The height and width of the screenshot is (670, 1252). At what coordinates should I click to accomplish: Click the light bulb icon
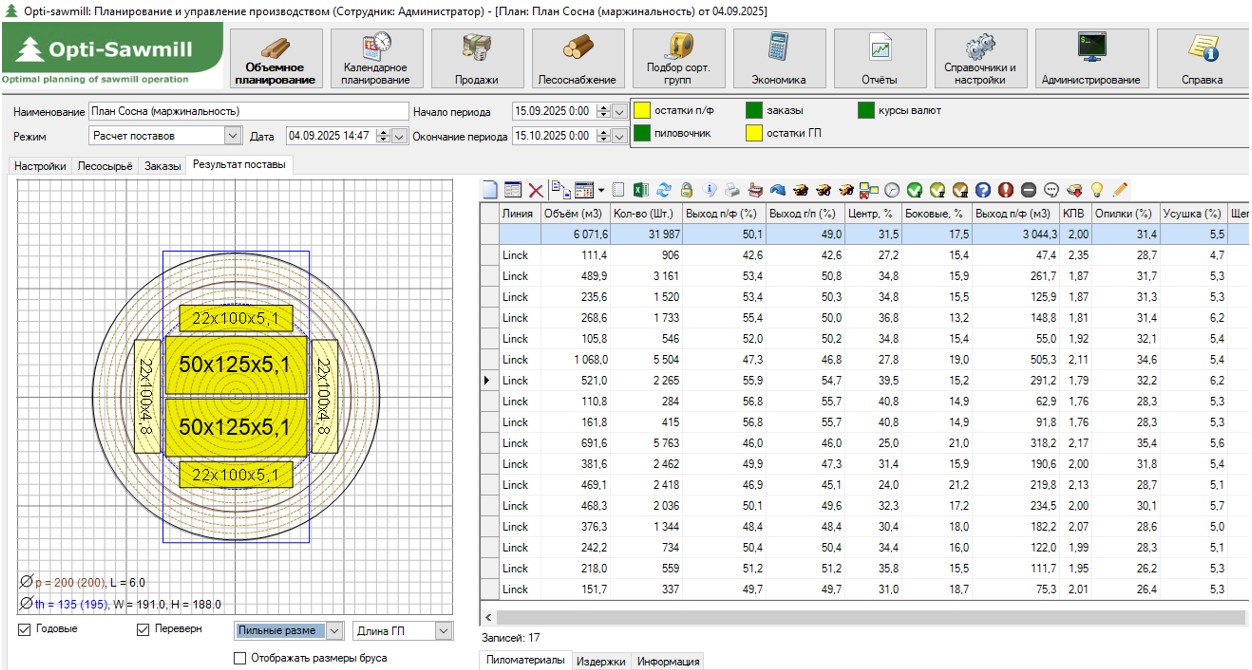[1097, 189]
